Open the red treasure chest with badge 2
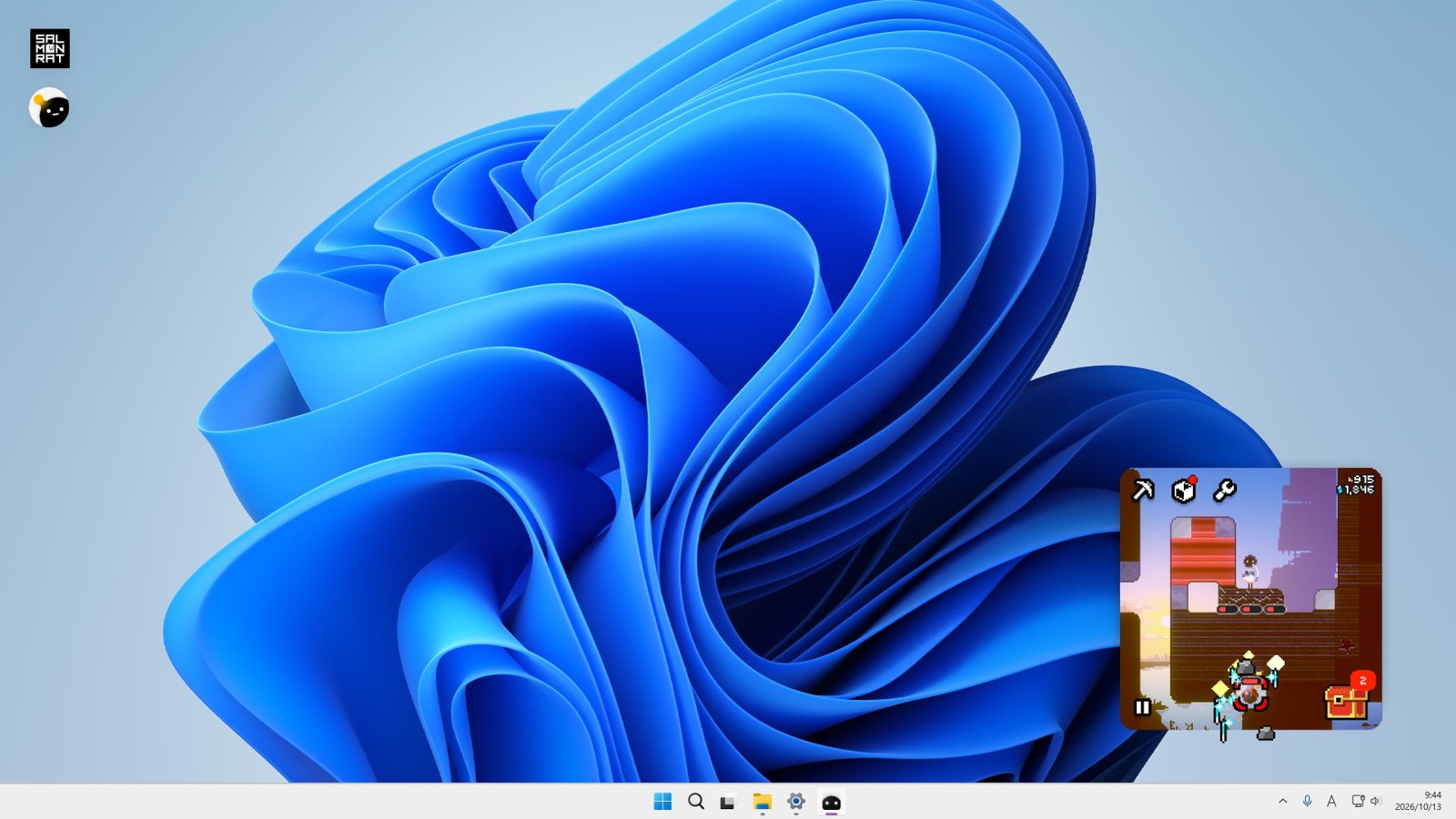The width and height of the screenshot is (1456, 819). coord(1348,697)
